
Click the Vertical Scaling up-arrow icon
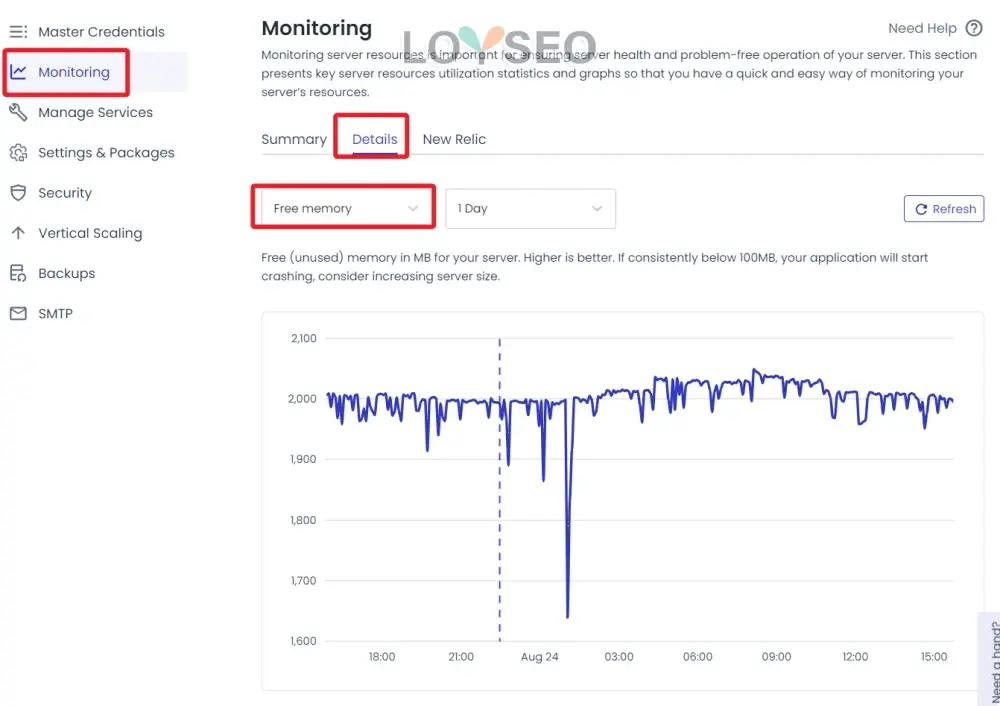[x=18, y=233]
